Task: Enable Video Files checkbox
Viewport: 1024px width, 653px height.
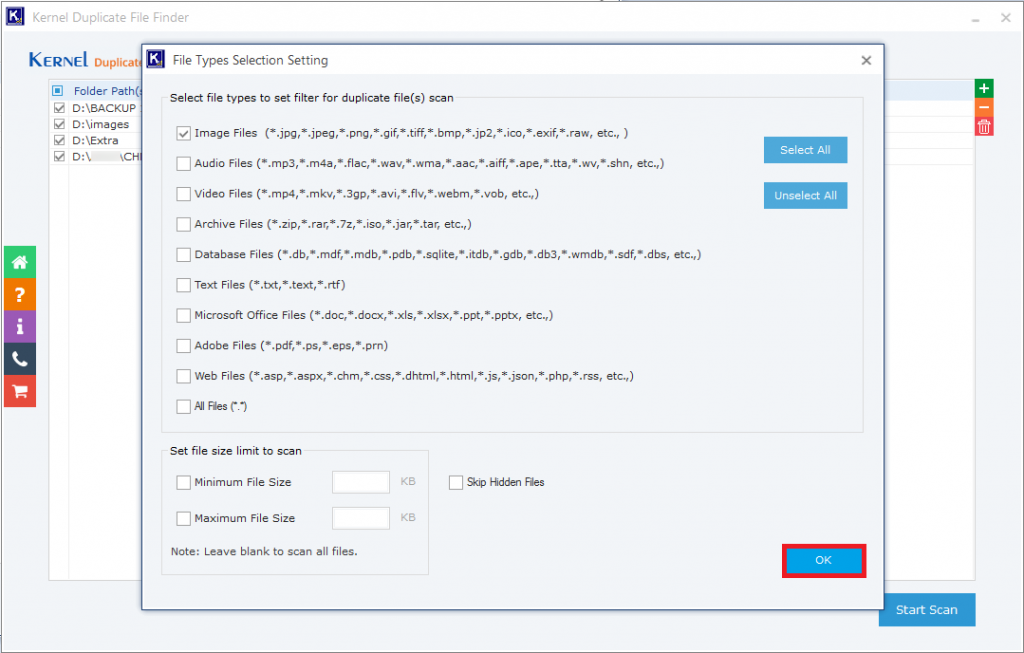Action: pyautogui.click(x=184, y=194)
